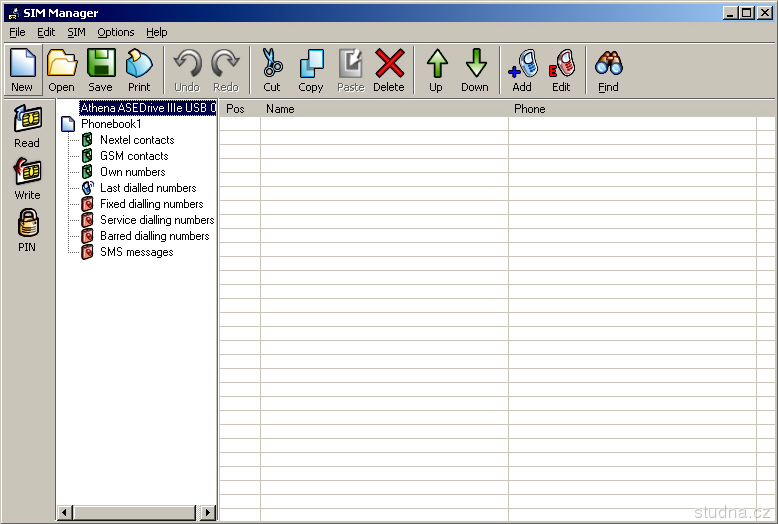The width and height of the screenshot is (778, 524).
Task: Click the Name column header
Action: (383, 109)
